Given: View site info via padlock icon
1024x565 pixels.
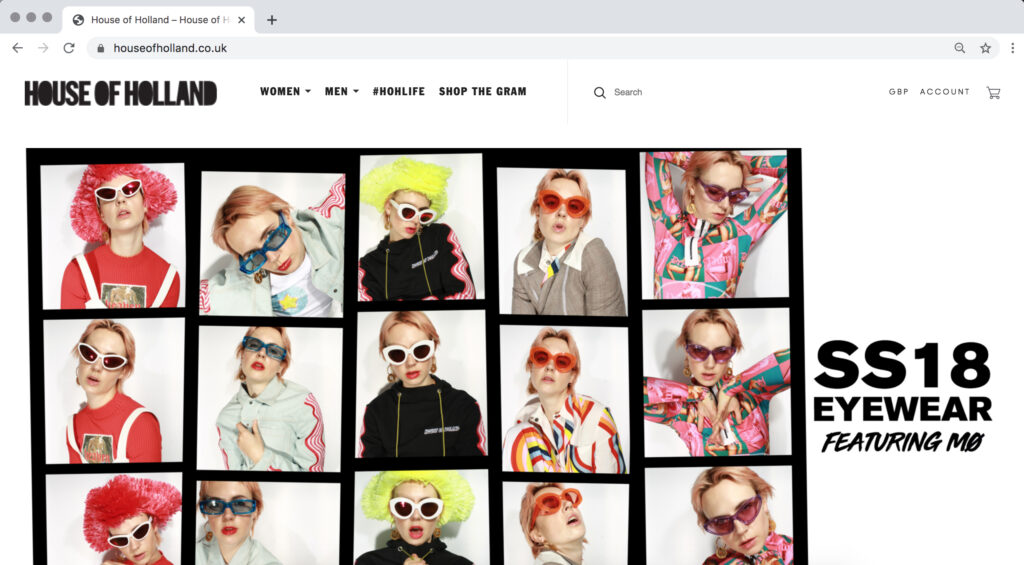Looking at the screenshot, I should (100, 48).
